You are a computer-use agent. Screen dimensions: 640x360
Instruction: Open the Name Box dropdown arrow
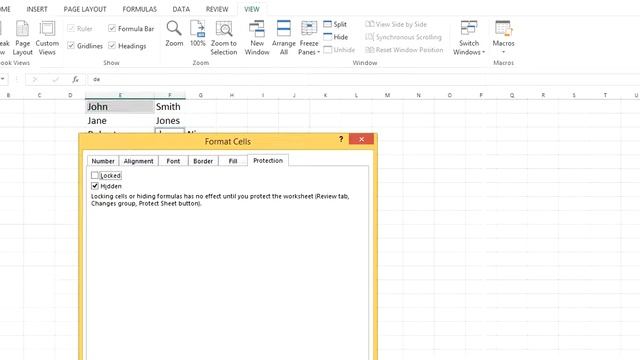(3, 79)
